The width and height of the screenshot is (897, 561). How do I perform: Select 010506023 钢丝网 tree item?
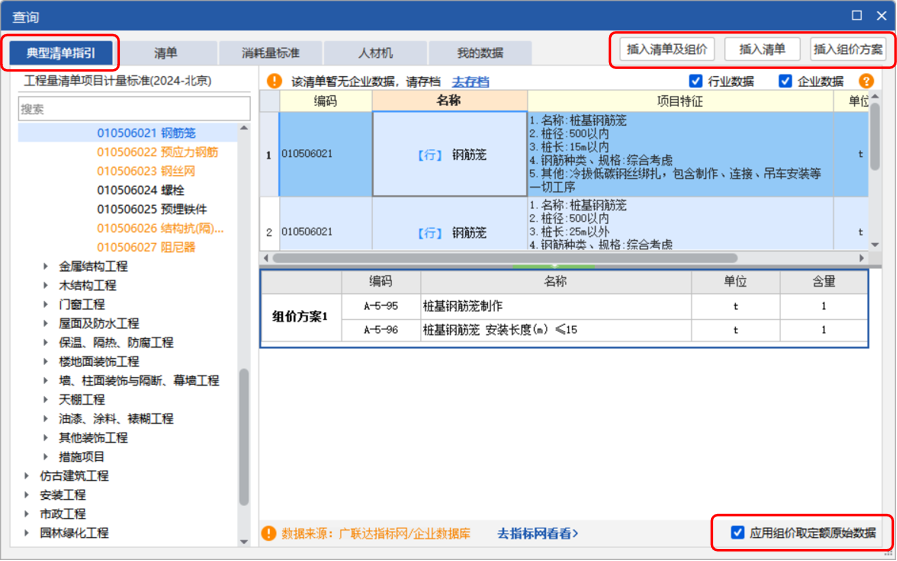click(x=146, y=170)
